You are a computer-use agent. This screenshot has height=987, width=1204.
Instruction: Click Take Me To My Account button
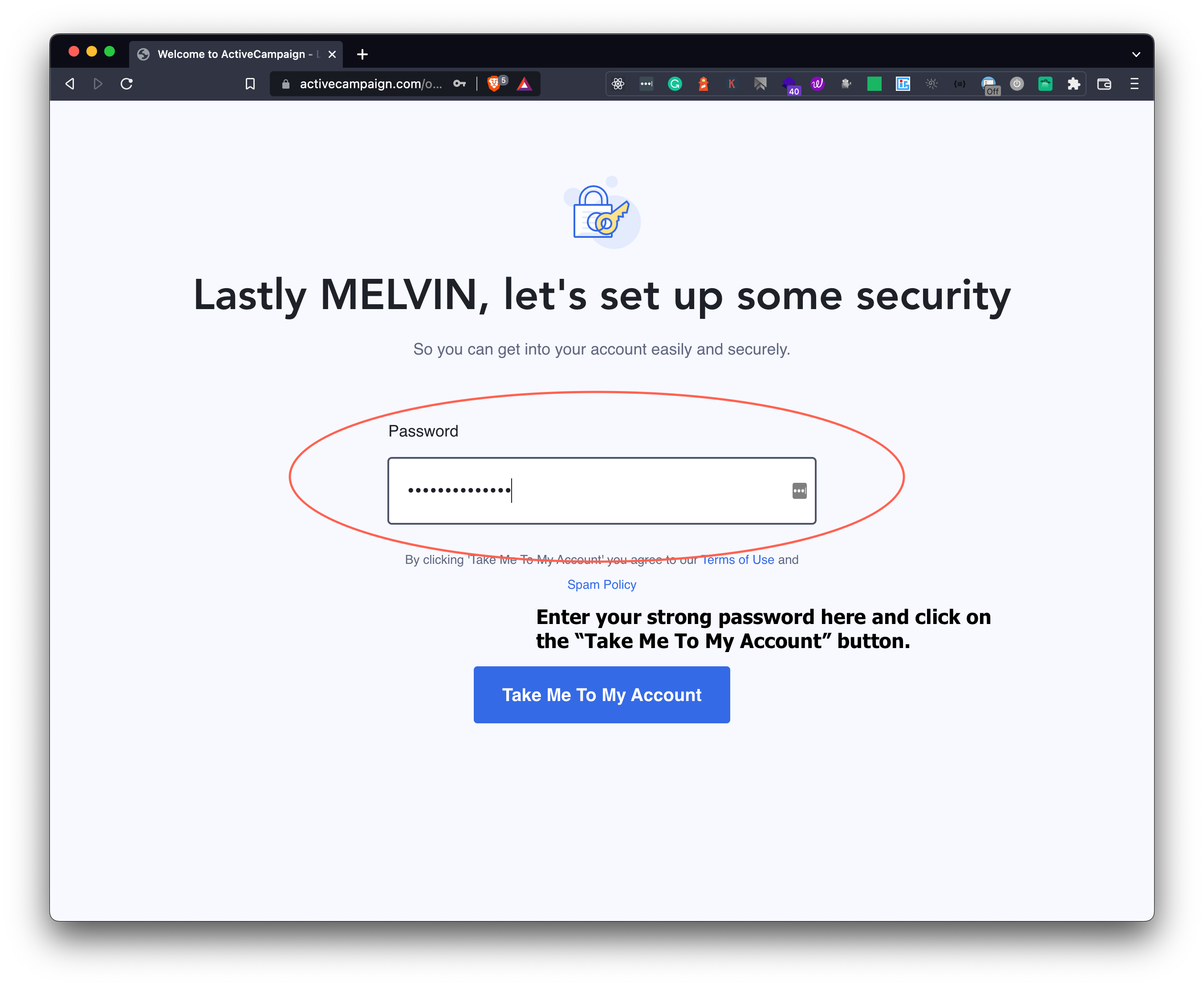point(601,694)
